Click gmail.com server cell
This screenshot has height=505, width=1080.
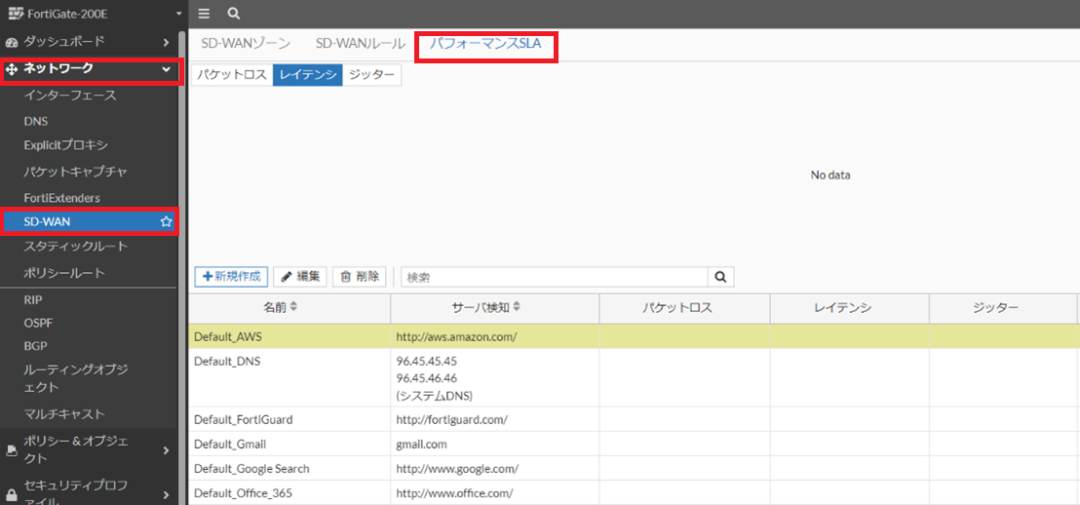(x=422, y=444)
